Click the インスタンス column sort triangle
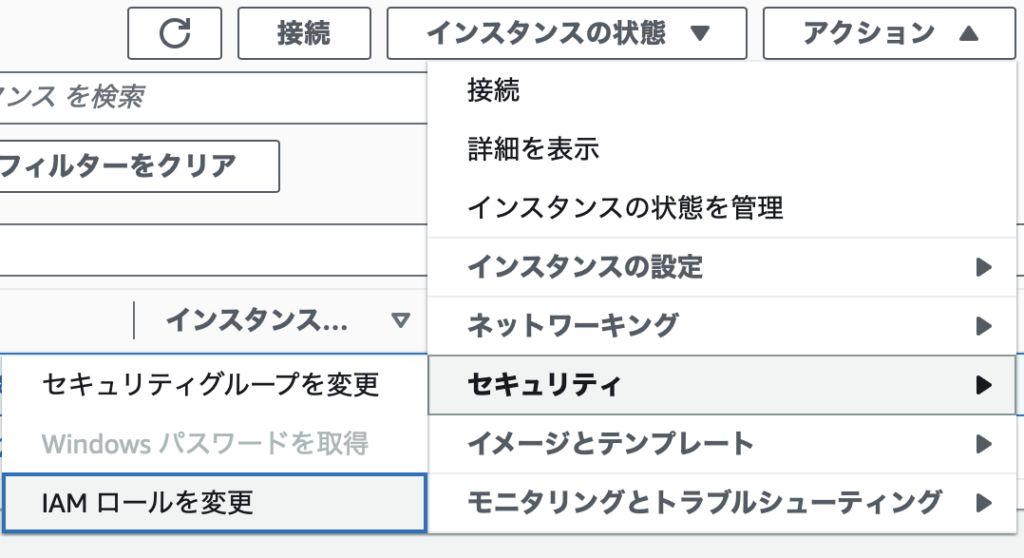This screenshot has height=558, width=1024. pos(400,320)
